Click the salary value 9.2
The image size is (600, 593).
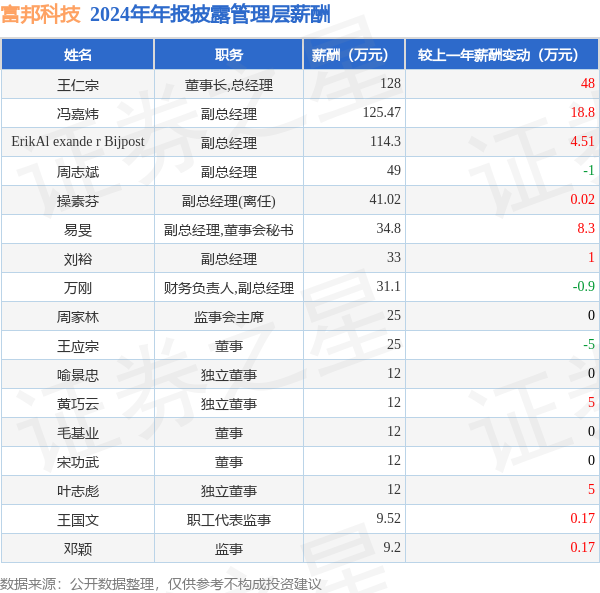pyautogui.click(x=392, y=547)
